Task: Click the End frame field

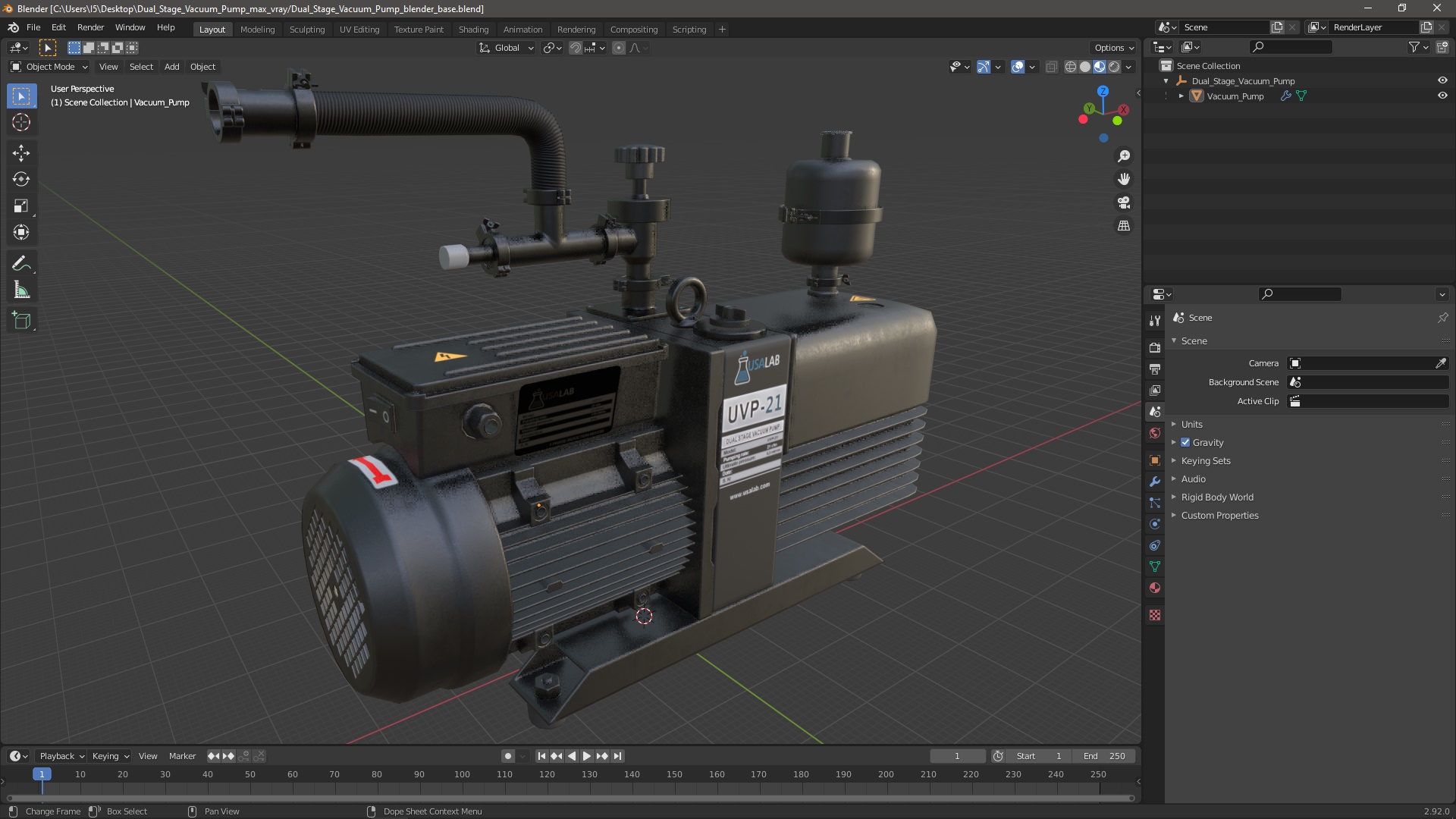Action: pos(1104,755)
